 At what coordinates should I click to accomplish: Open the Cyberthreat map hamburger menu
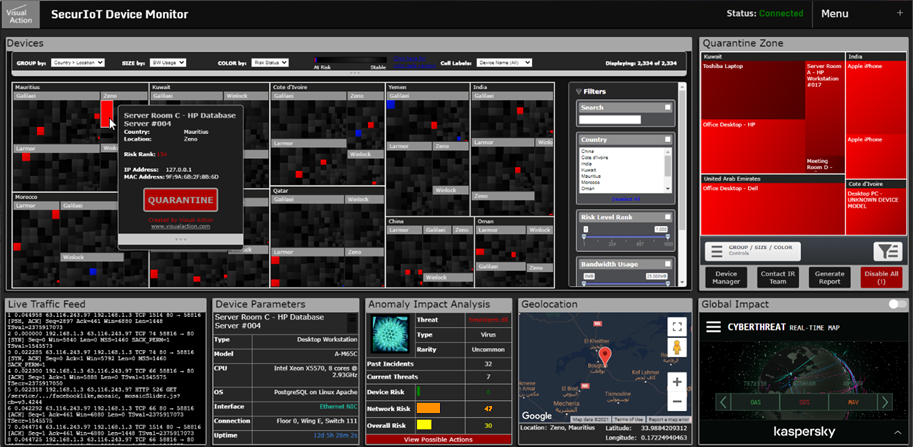(x=715, y=327)
